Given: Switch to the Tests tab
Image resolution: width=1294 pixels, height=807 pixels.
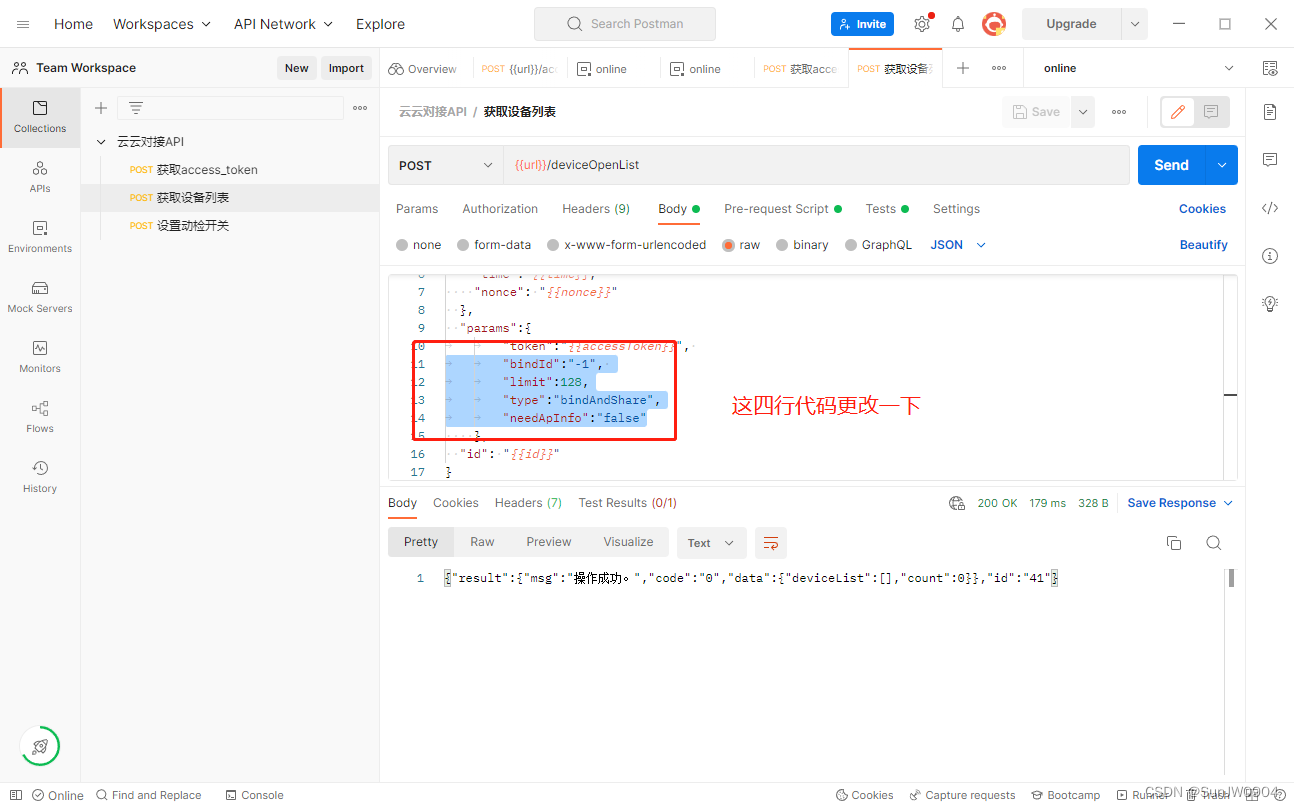Looking at the screenshot, I should pos(887,209).
